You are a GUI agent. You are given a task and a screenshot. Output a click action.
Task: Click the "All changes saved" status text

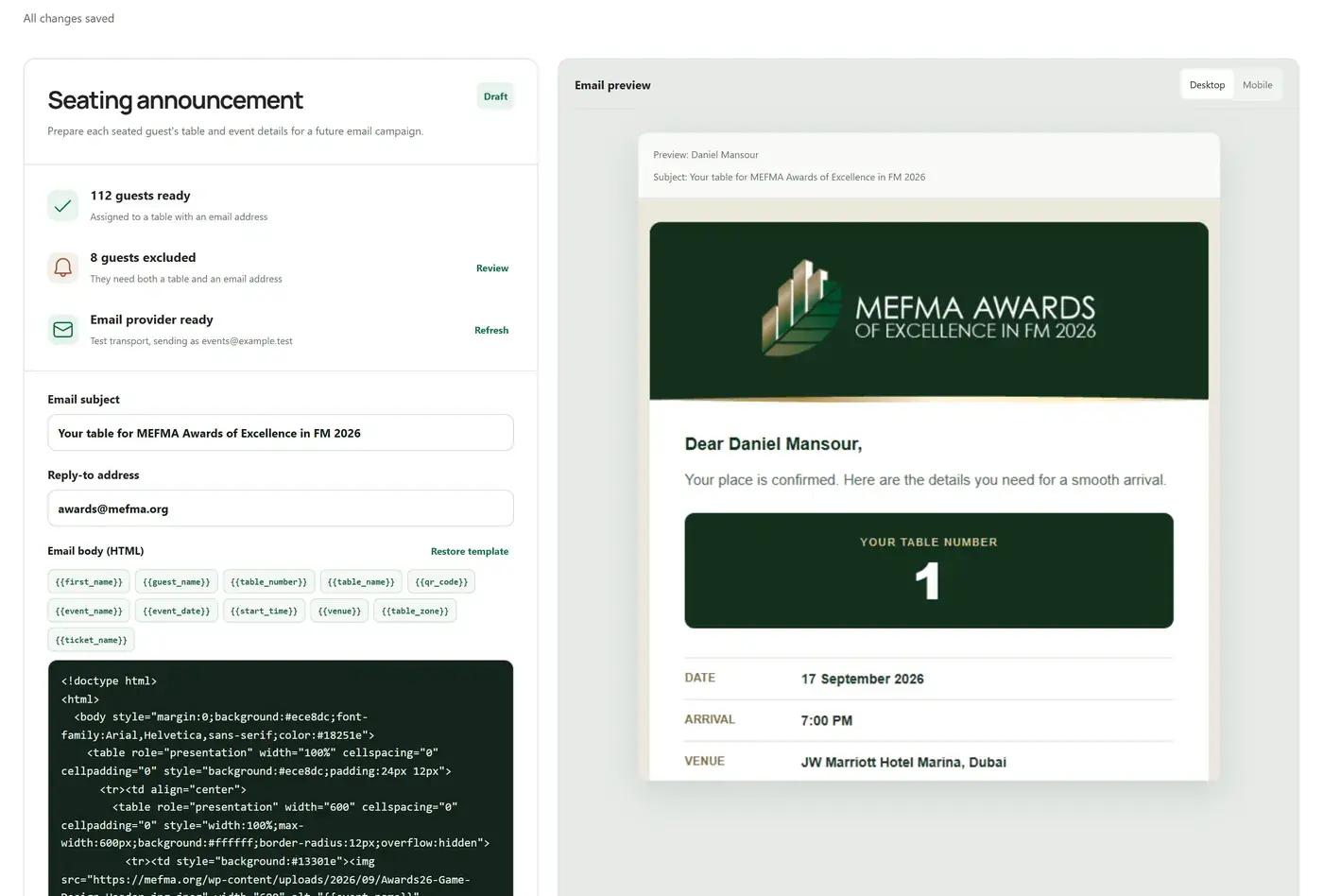pyautogui.click(x=69, y=18)
